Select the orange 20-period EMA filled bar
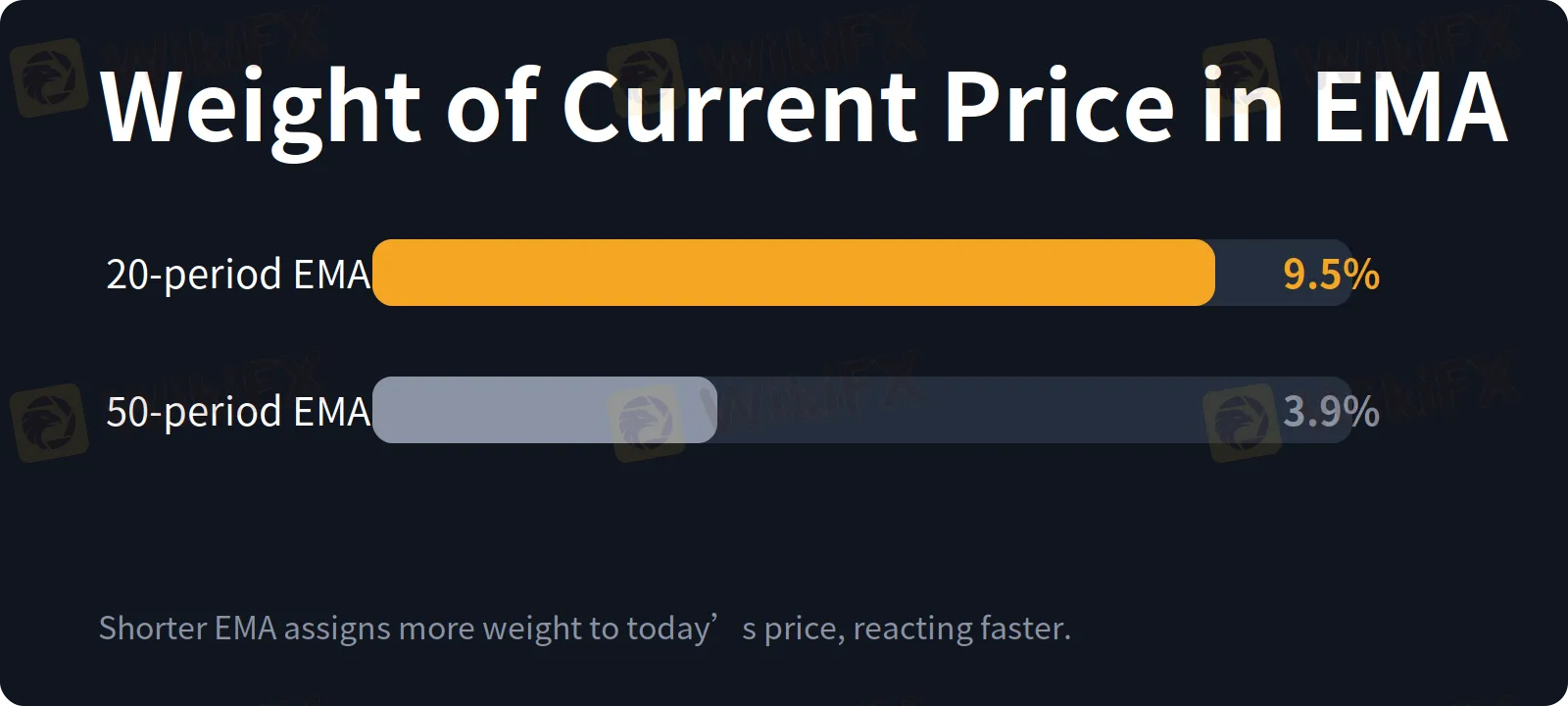Image resolution: width=1568 pixels, height=706 pixels. pos(794,273)
